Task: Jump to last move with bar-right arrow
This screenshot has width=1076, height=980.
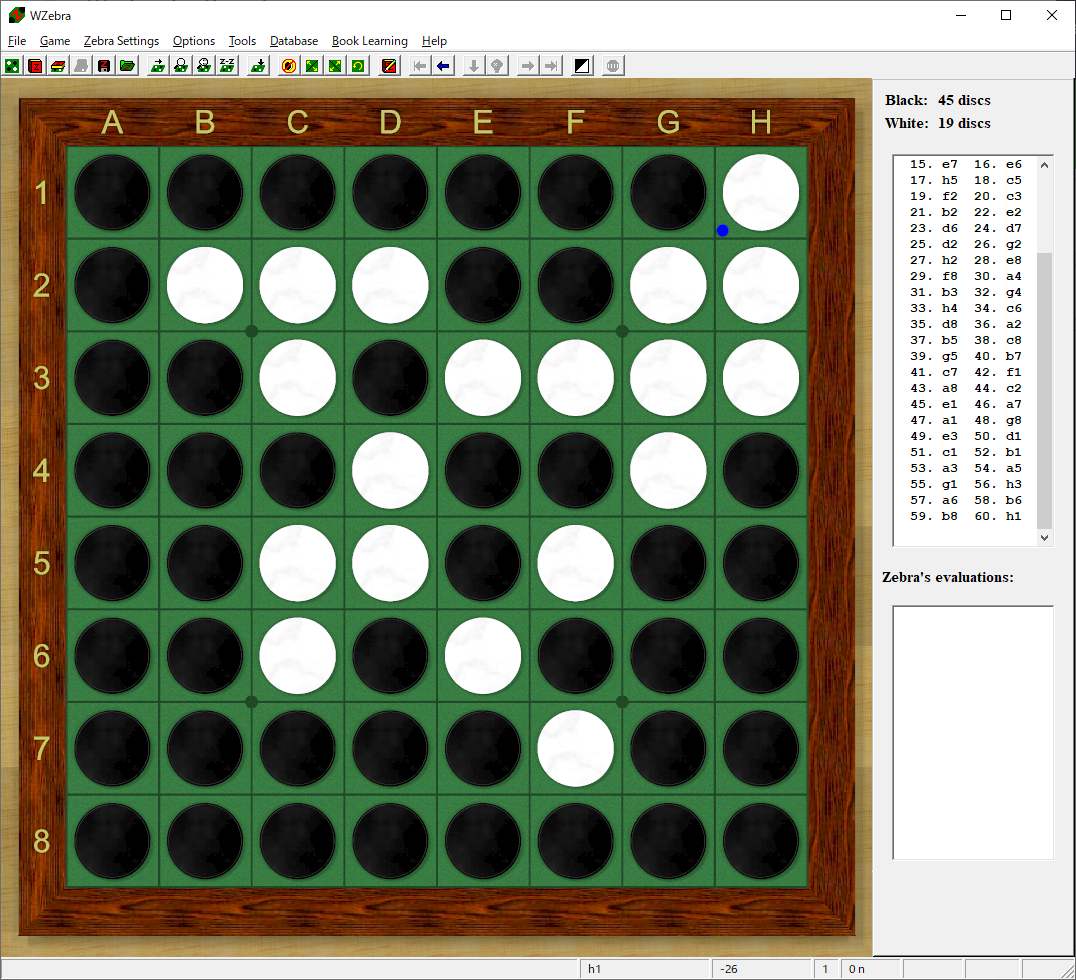Action: point(551,66)
